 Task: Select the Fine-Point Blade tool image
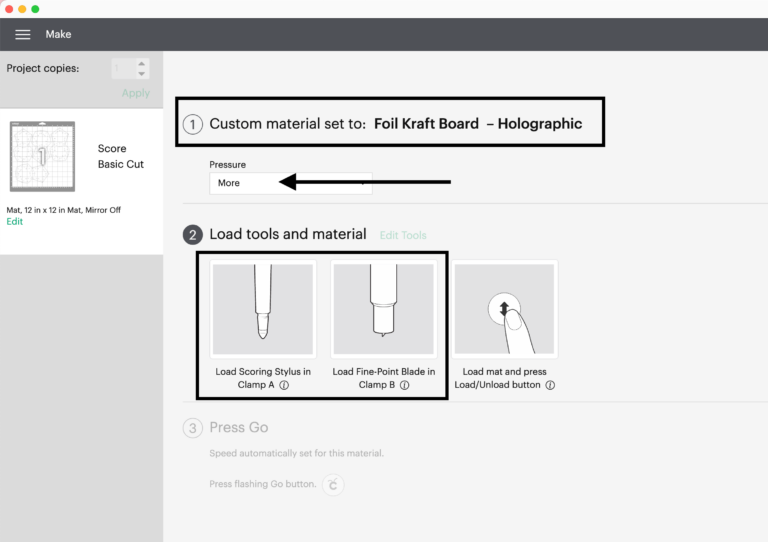click(383, 308)
